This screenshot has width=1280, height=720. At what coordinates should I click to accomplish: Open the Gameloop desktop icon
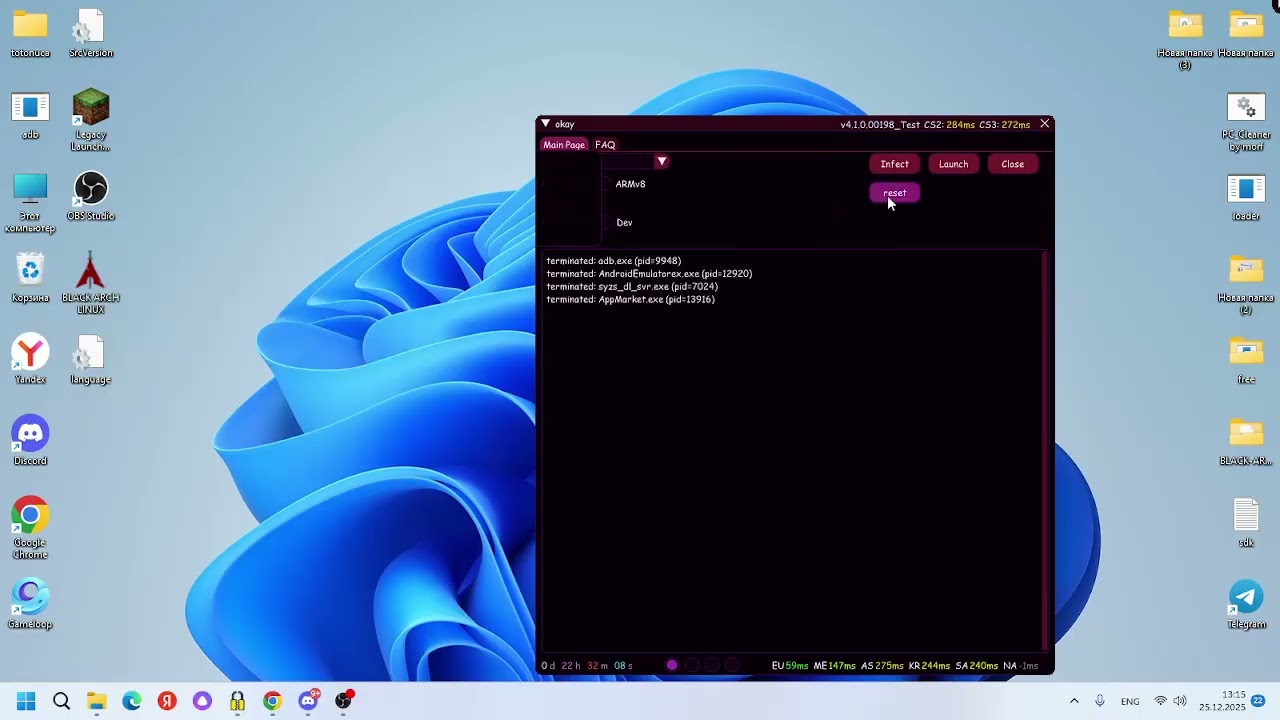point(30,605)
